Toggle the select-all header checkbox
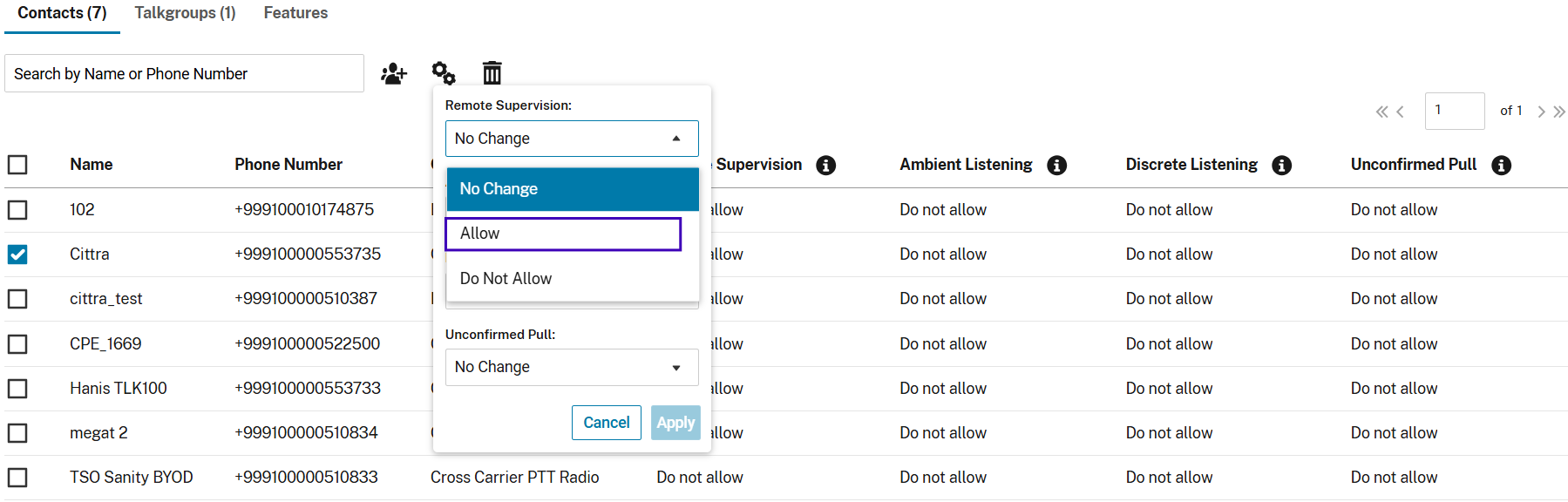Viewport: 1568px width, 502px height. (17, 165)
